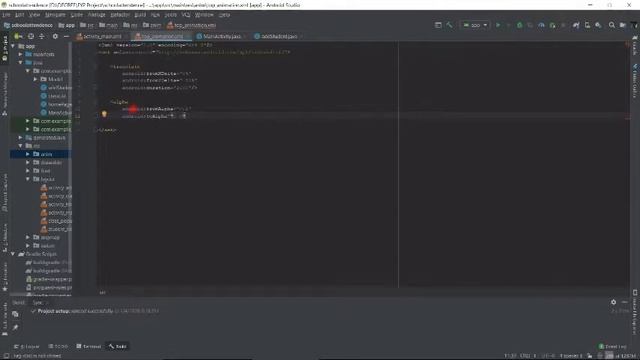Collapse the layout folder
The height and width of the screenshot is (360, 640).
tap(28, 179)
